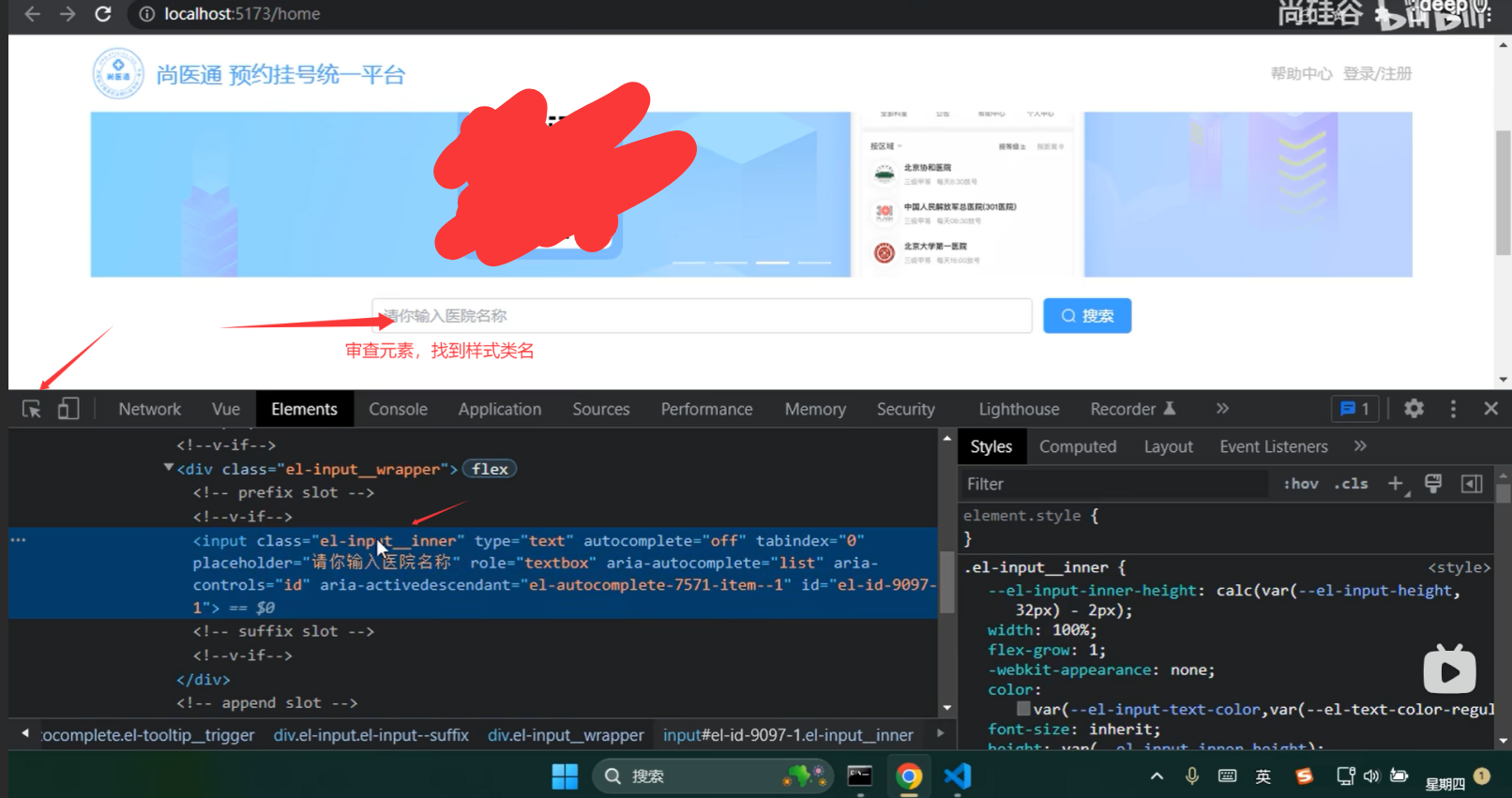The width and height of the screenshot is (1512, 798).
Task: Select the Elements tab
Action: point(305,409)
